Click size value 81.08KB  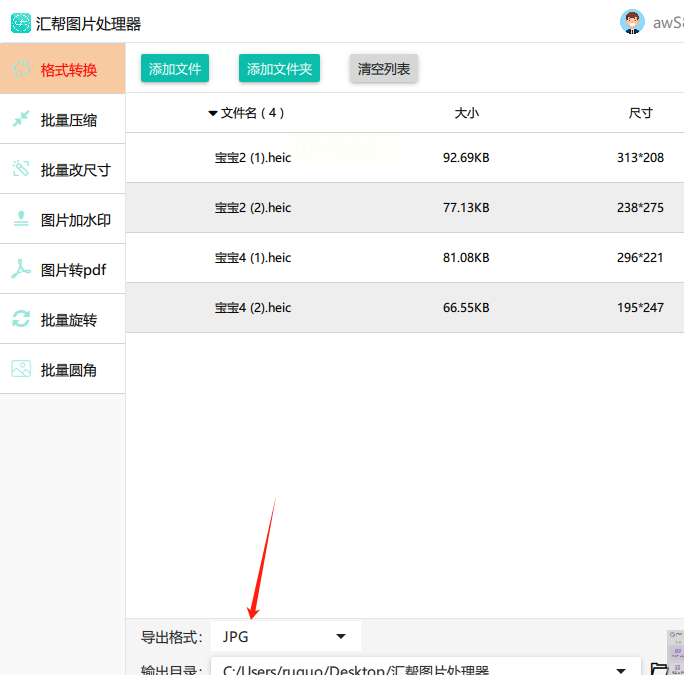coord(466,257)
